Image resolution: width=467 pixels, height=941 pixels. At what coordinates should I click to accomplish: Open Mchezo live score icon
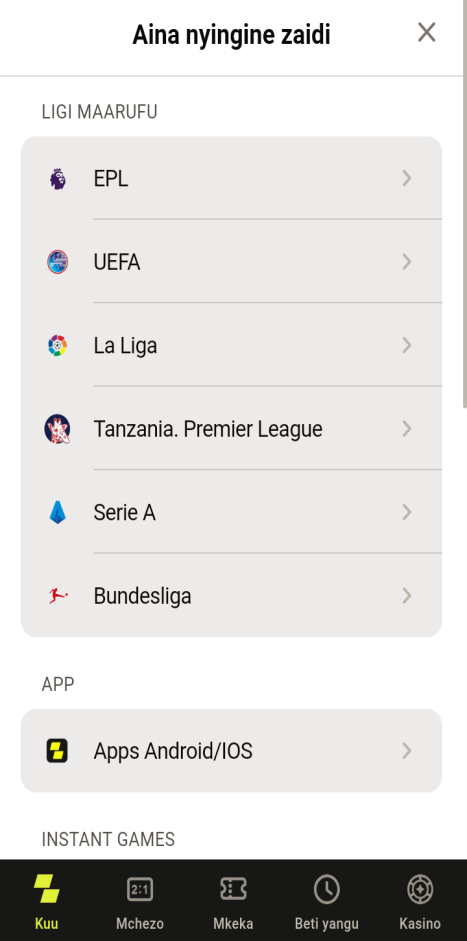[140, 889]
